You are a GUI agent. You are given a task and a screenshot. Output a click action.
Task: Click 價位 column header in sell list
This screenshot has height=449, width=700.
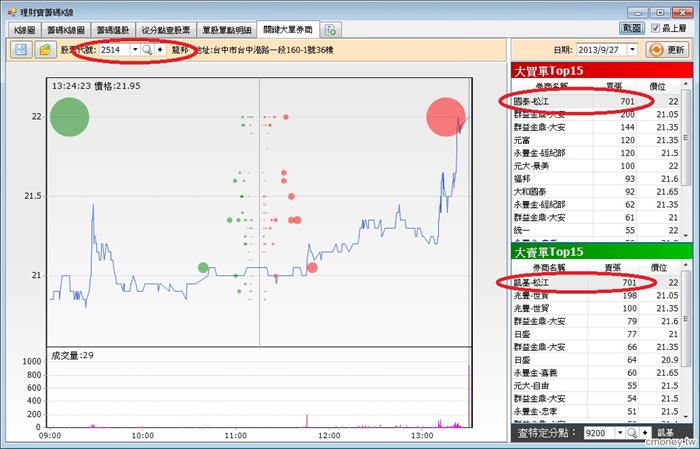pos(659,268)
